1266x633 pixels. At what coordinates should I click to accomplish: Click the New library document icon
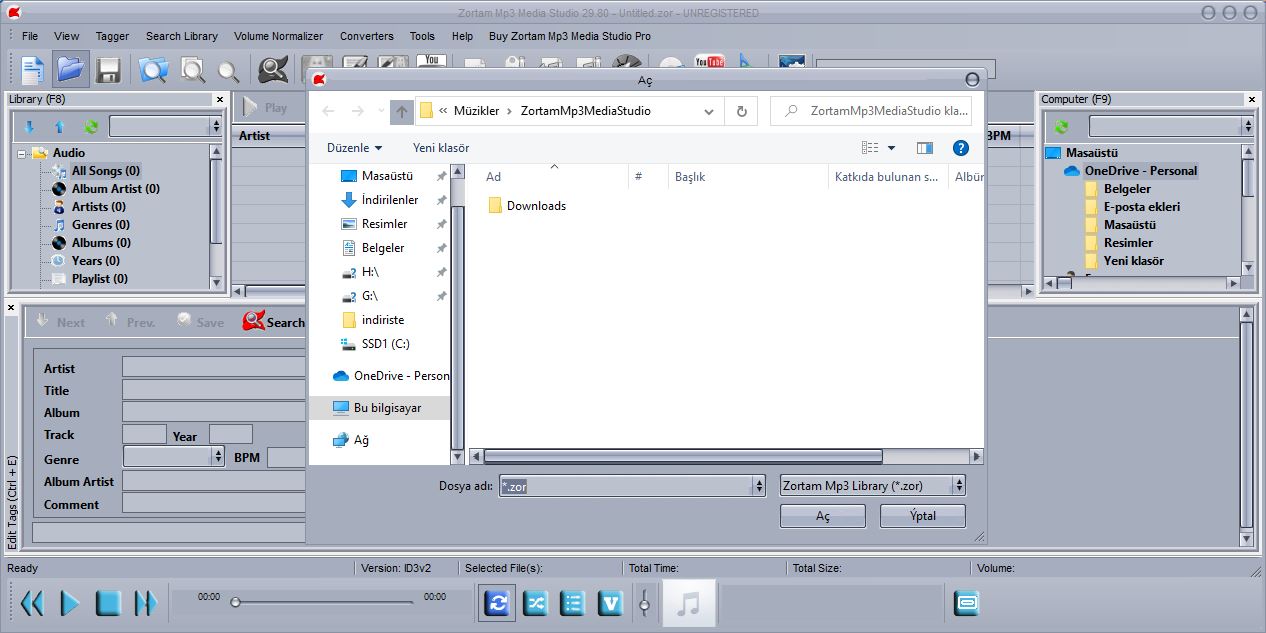[x=33, y=69]
